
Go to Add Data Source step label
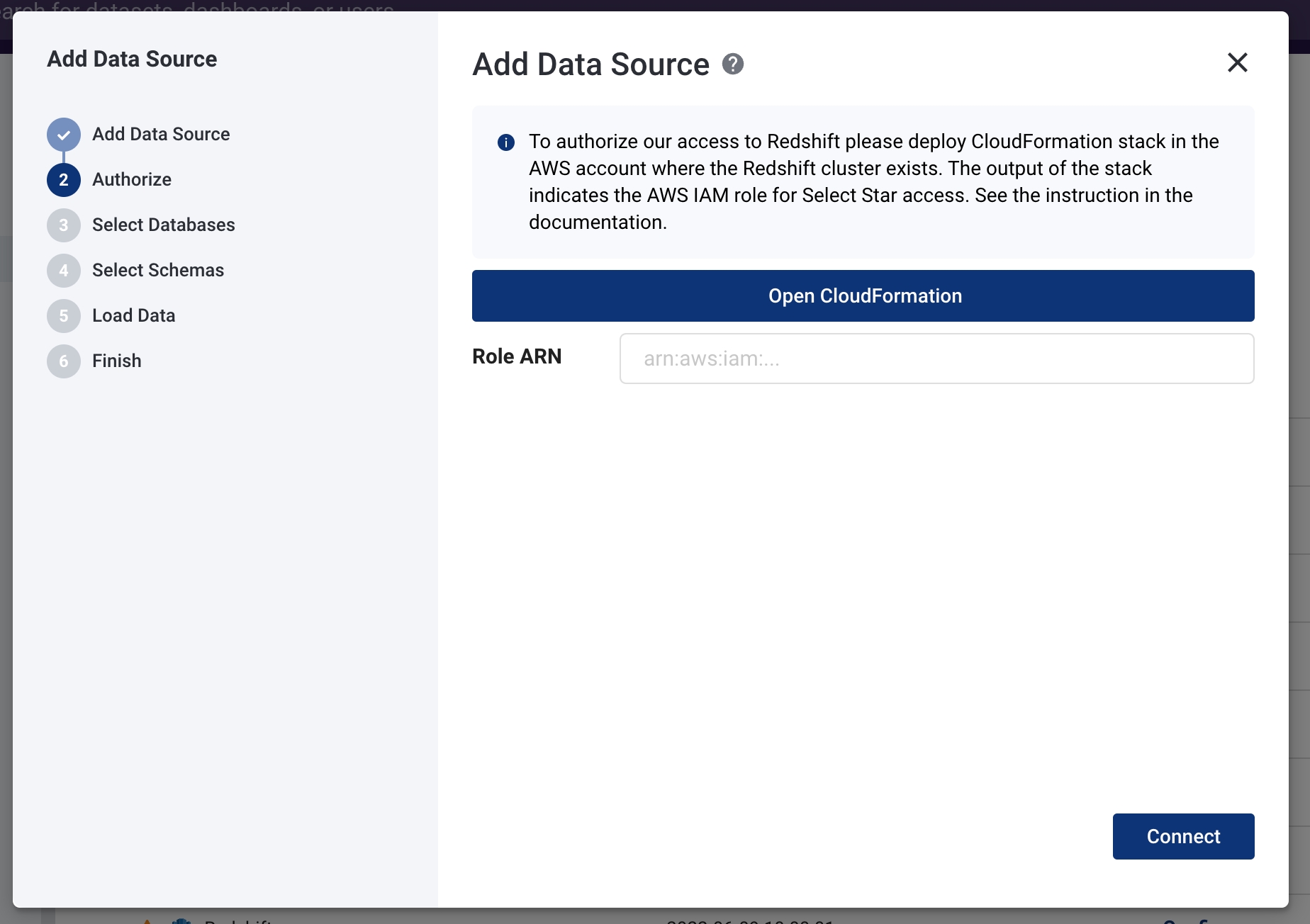(x=161, y=134)
